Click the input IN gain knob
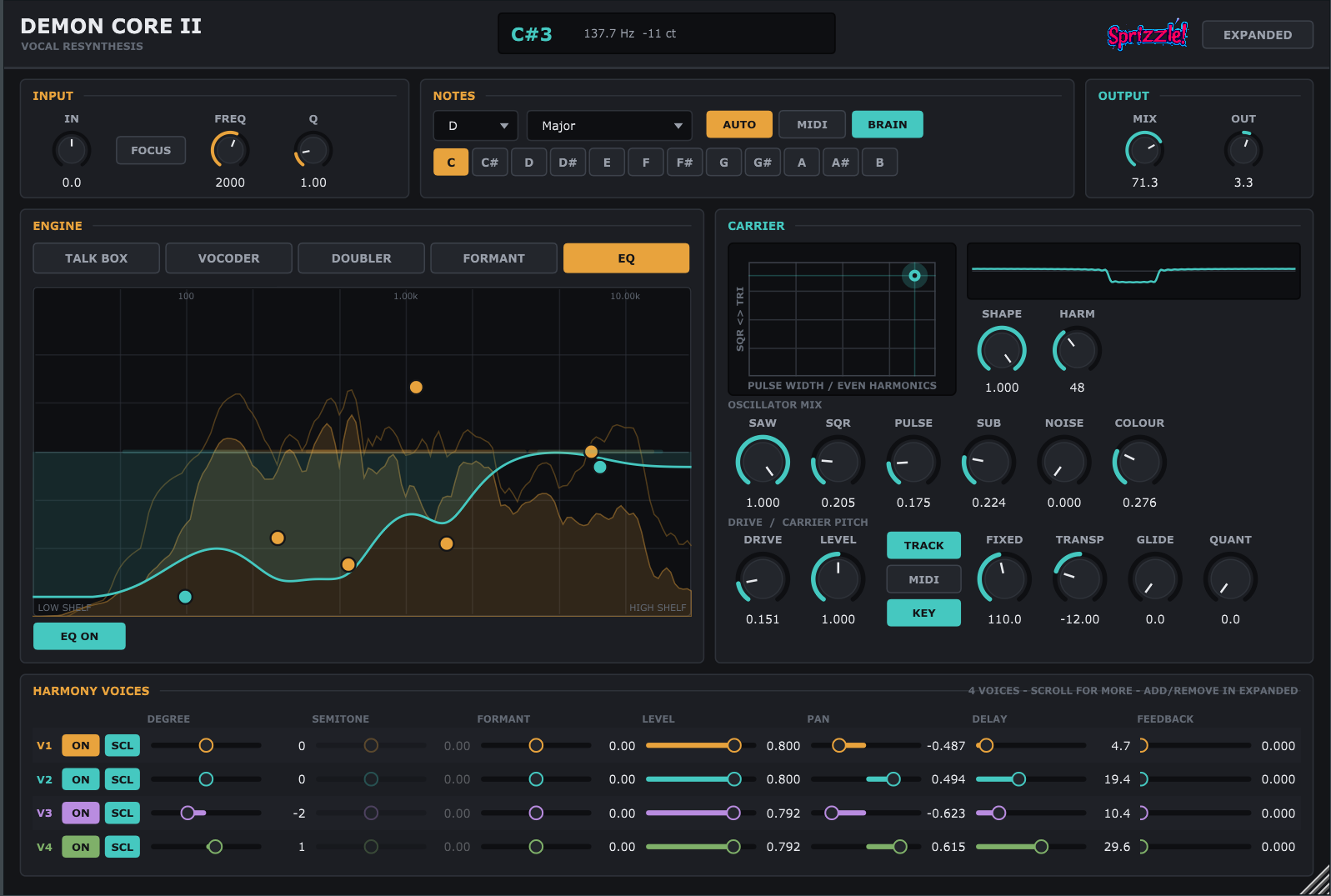The image size is (1331, 896). tap(72, 150)
